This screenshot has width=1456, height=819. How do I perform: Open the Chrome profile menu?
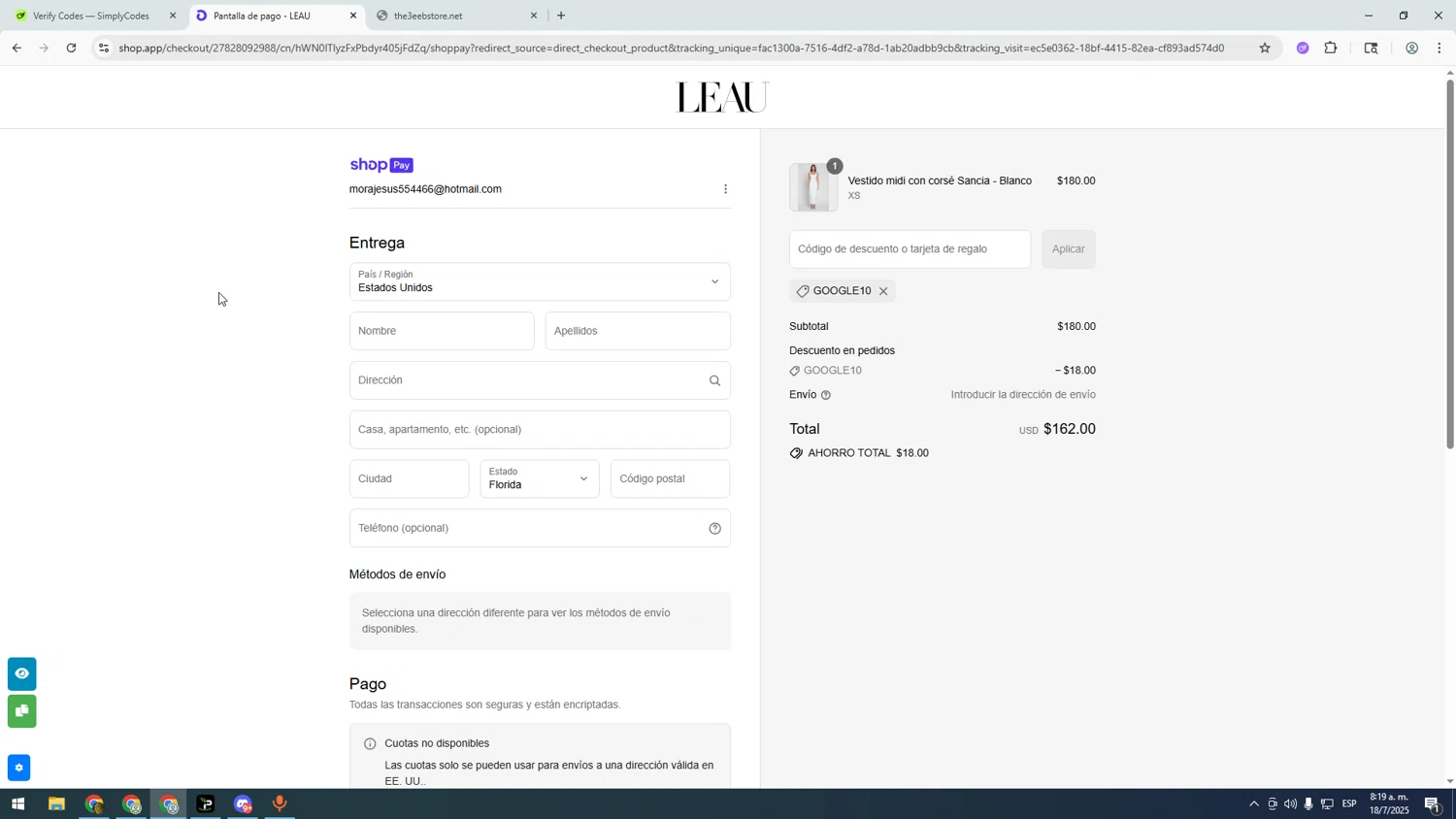1411,48
